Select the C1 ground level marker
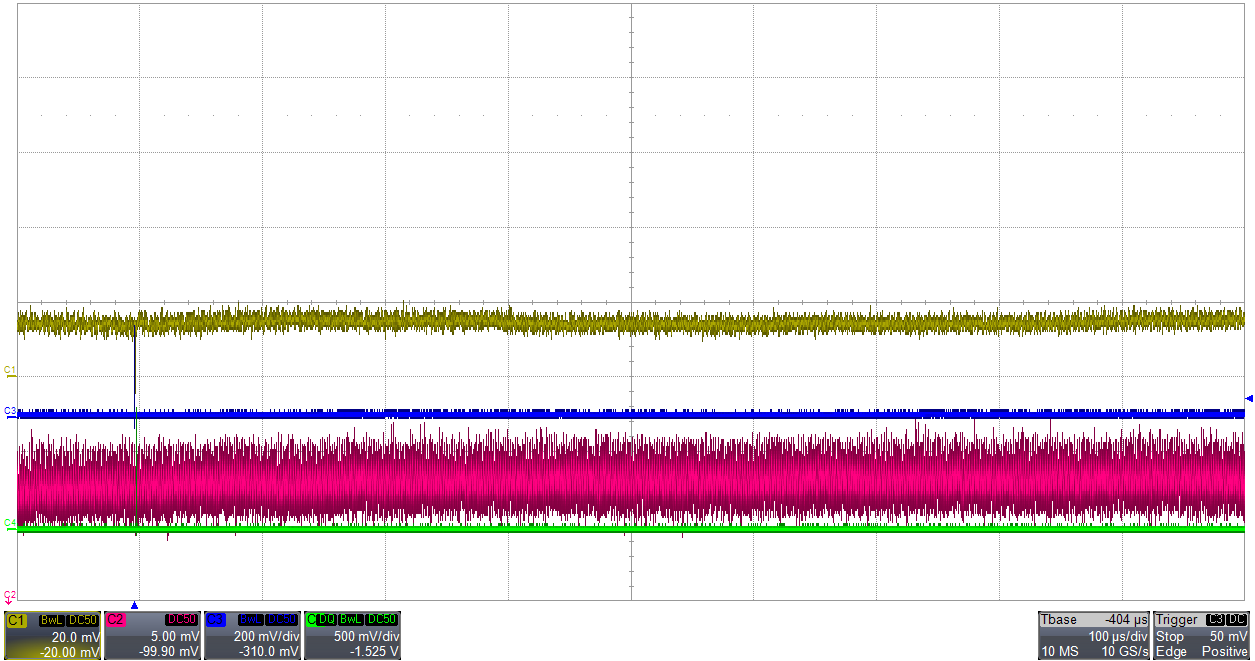 coord(10,372)
